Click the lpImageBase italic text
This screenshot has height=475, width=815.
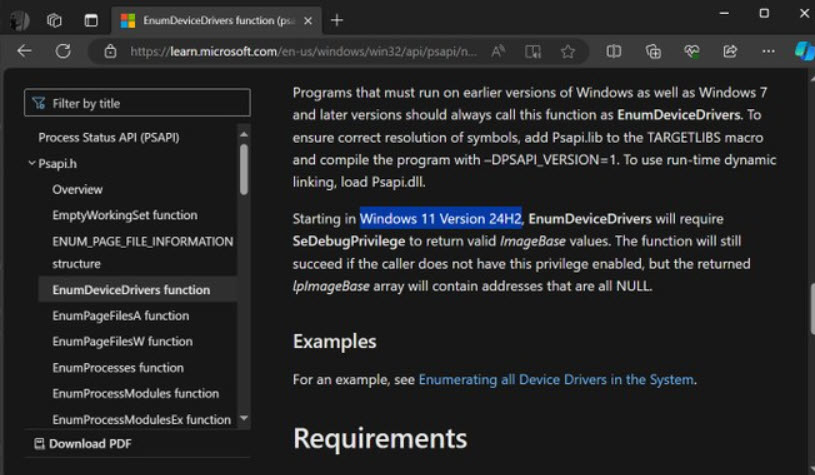[331, 286]
